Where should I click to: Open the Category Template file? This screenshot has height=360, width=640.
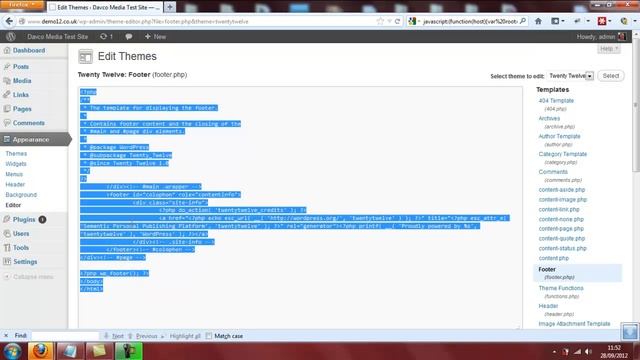coord(562,154)
